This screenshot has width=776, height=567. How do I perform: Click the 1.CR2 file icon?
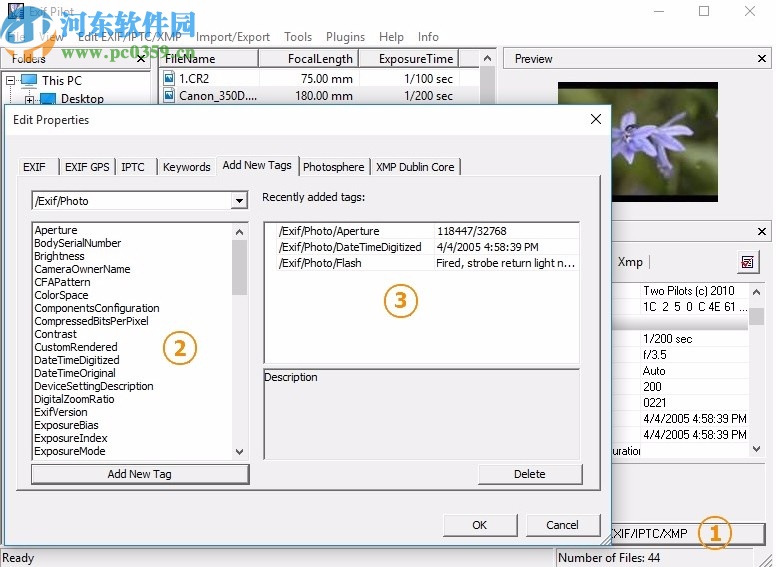169,78
